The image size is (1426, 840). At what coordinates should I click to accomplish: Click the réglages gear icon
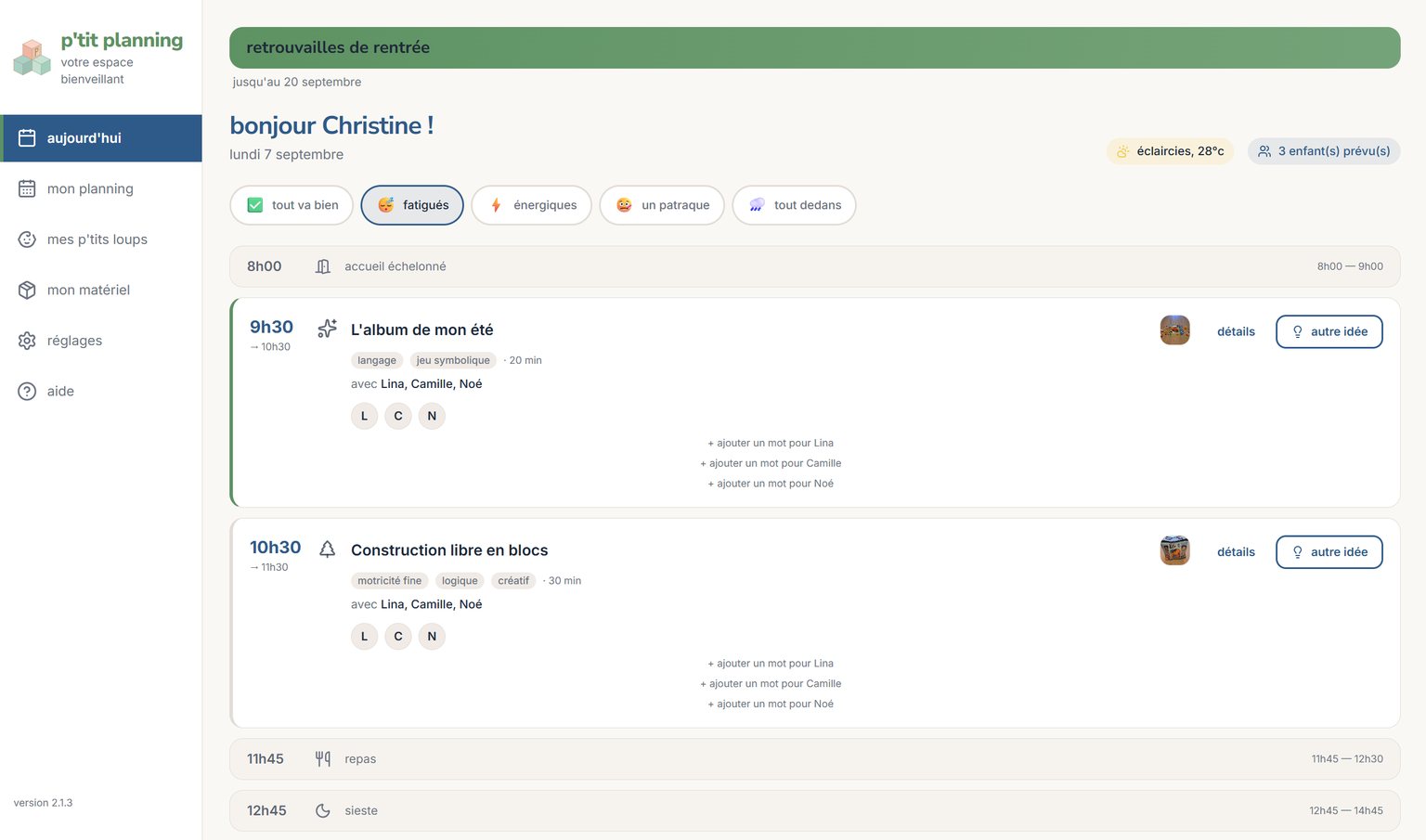pyautogui.click(x=27, y=341)
